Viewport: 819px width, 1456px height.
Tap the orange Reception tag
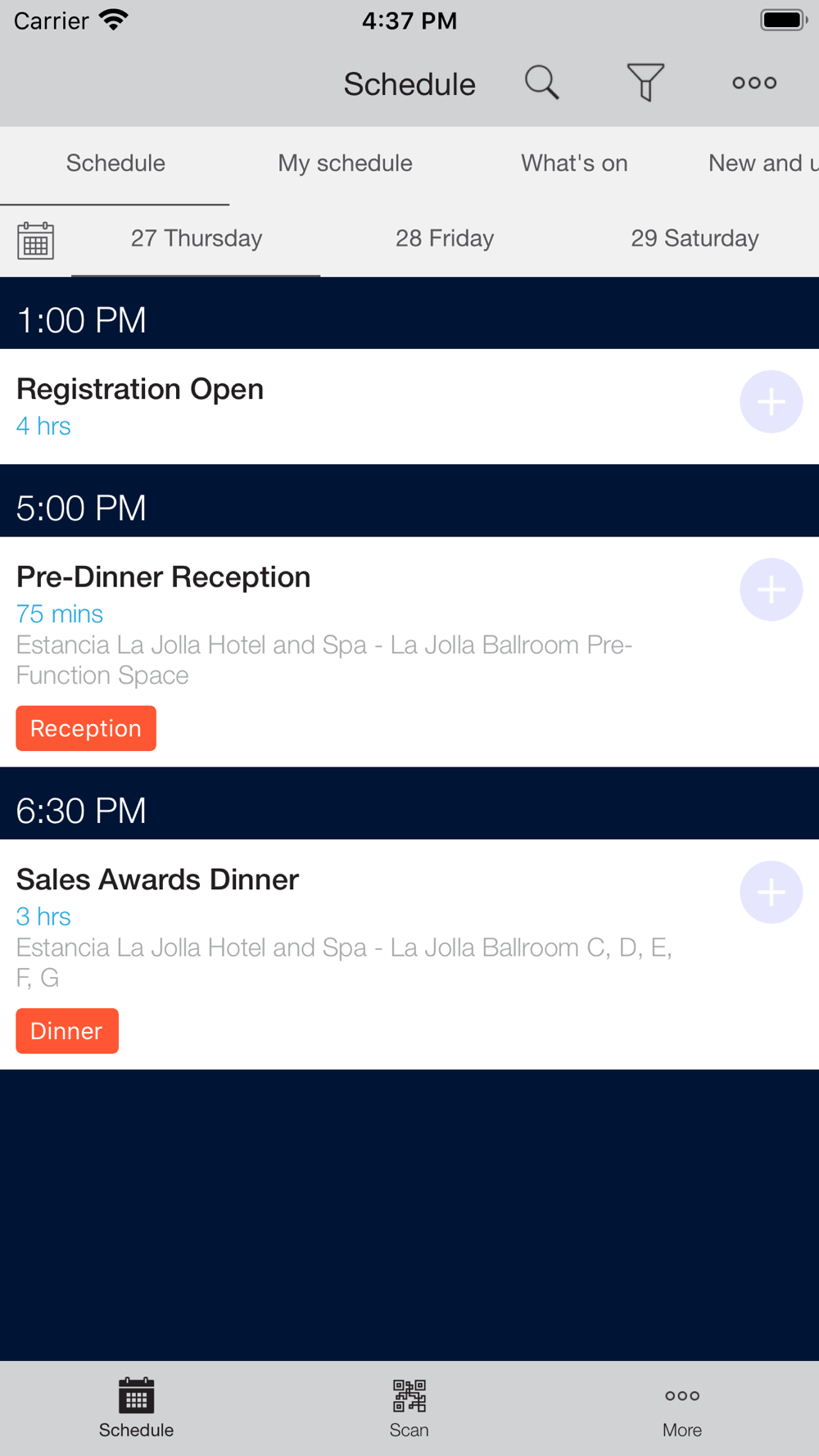tap(86, 728)
